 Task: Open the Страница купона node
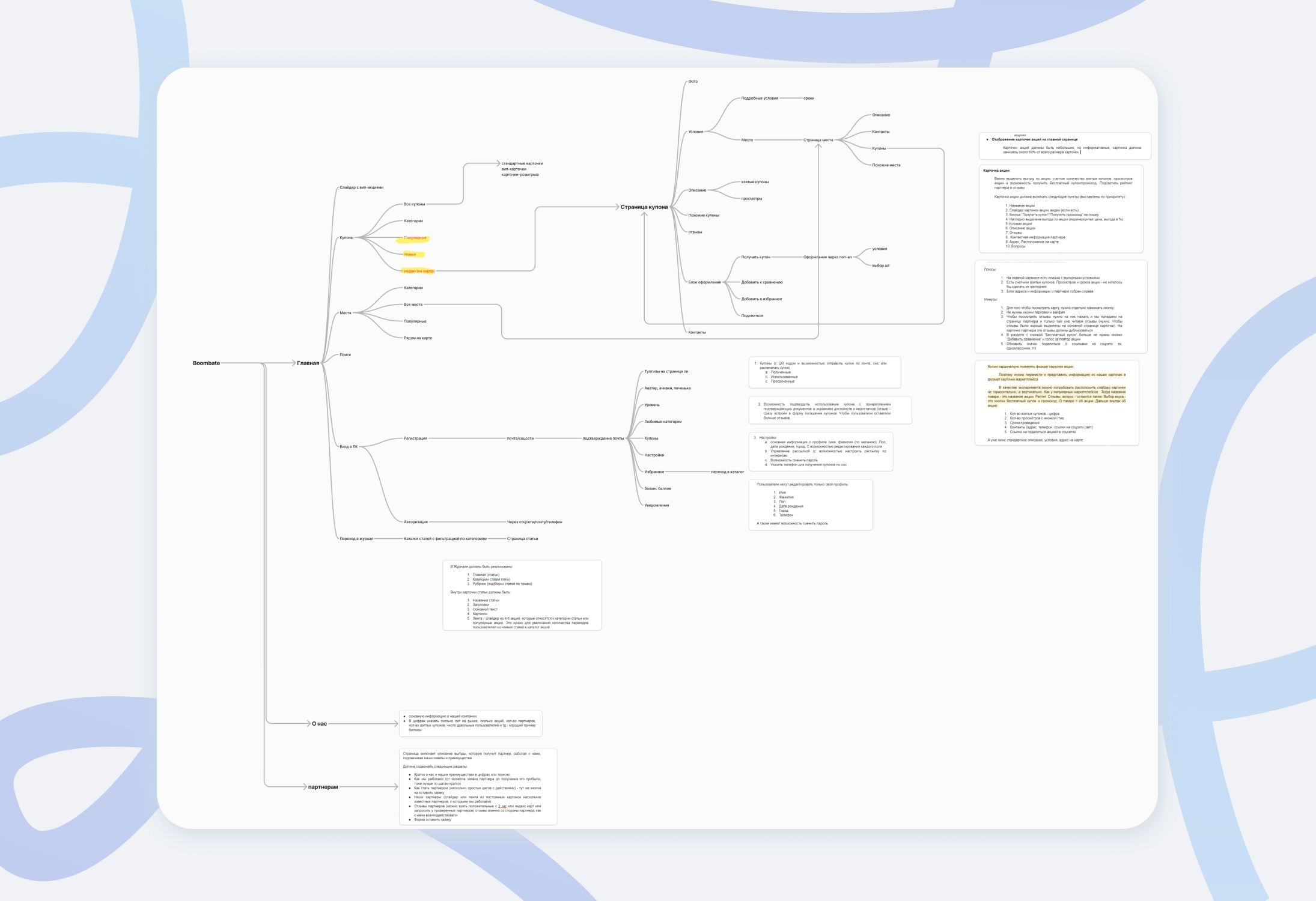tap(644, 207)
